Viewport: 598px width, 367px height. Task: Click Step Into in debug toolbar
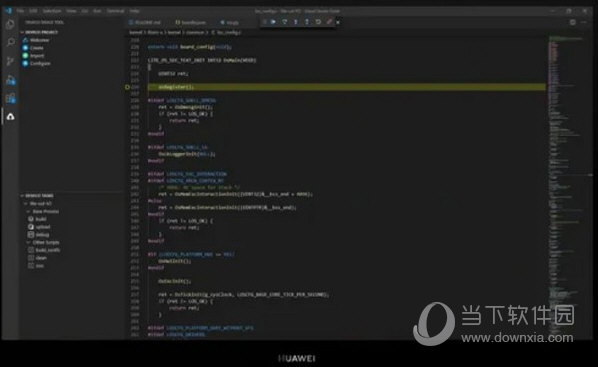tap(296, 22)
